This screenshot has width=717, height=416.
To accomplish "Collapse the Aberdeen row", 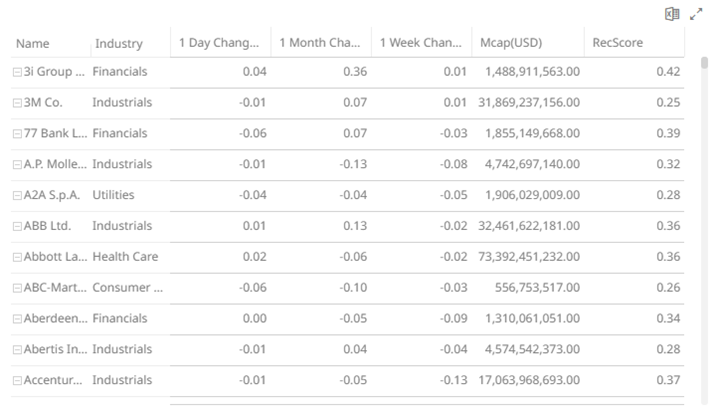I will click(17, 319).
